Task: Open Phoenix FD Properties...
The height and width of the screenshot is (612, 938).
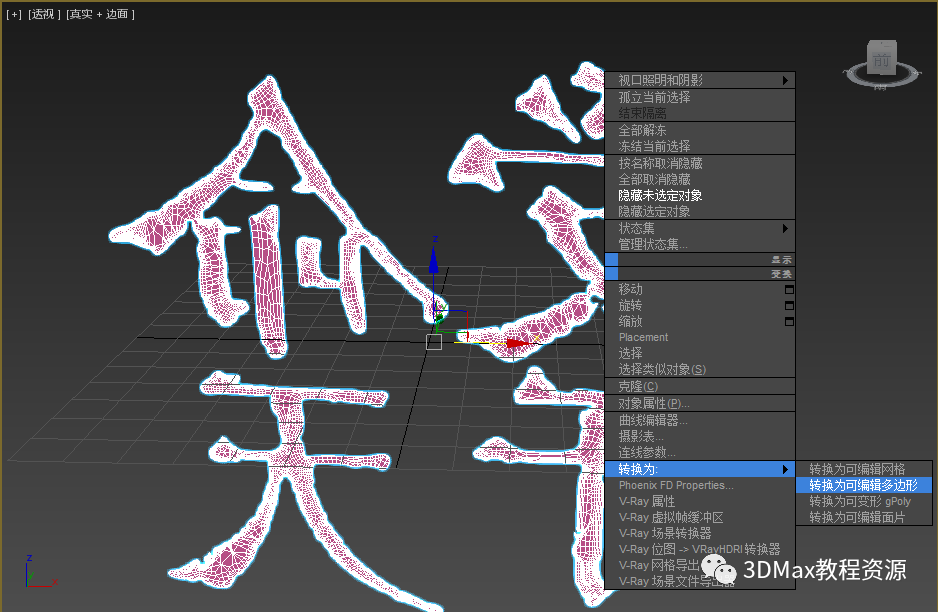Action: coord(699,485)
